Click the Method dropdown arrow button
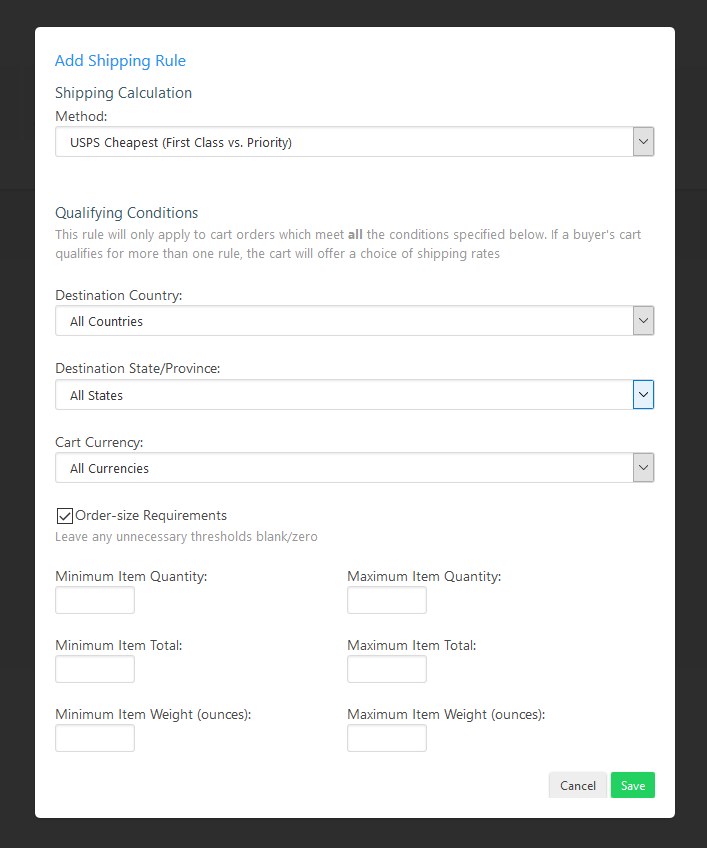 (x=644, y=142)
